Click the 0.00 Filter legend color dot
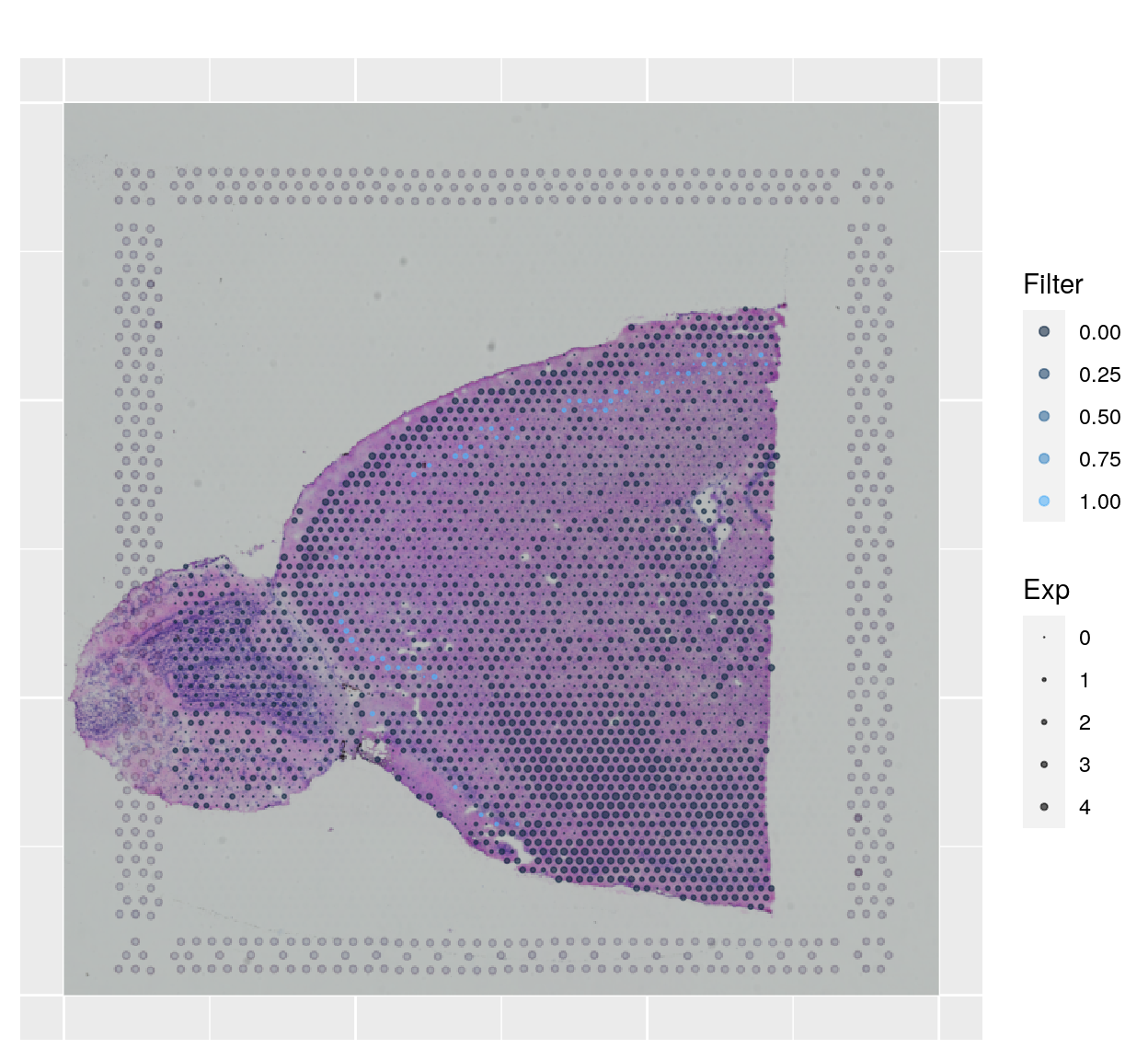The width and height of the screenshot is (1148, 1060). tap(1044, 331)
